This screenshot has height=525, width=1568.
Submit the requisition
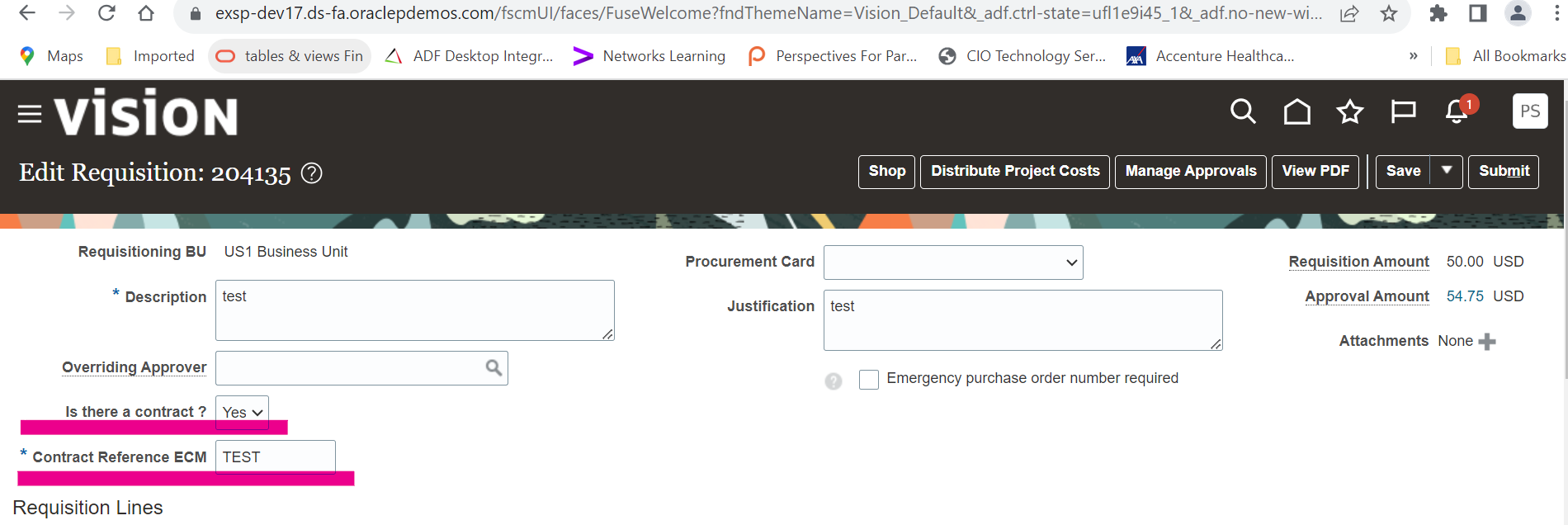1504,172
